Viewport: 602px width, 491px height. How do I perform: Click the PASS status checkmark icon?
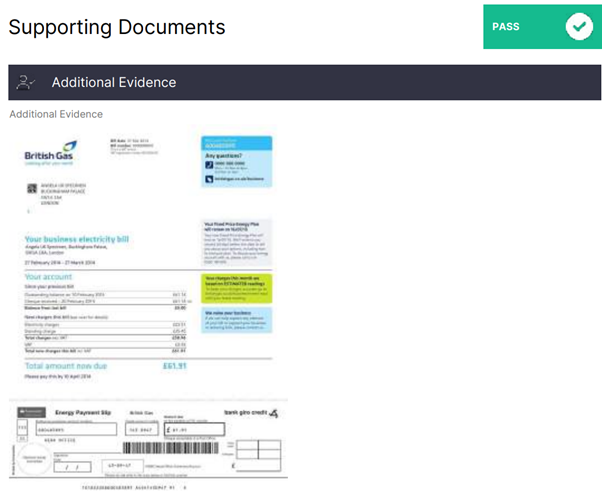(579, 26)
